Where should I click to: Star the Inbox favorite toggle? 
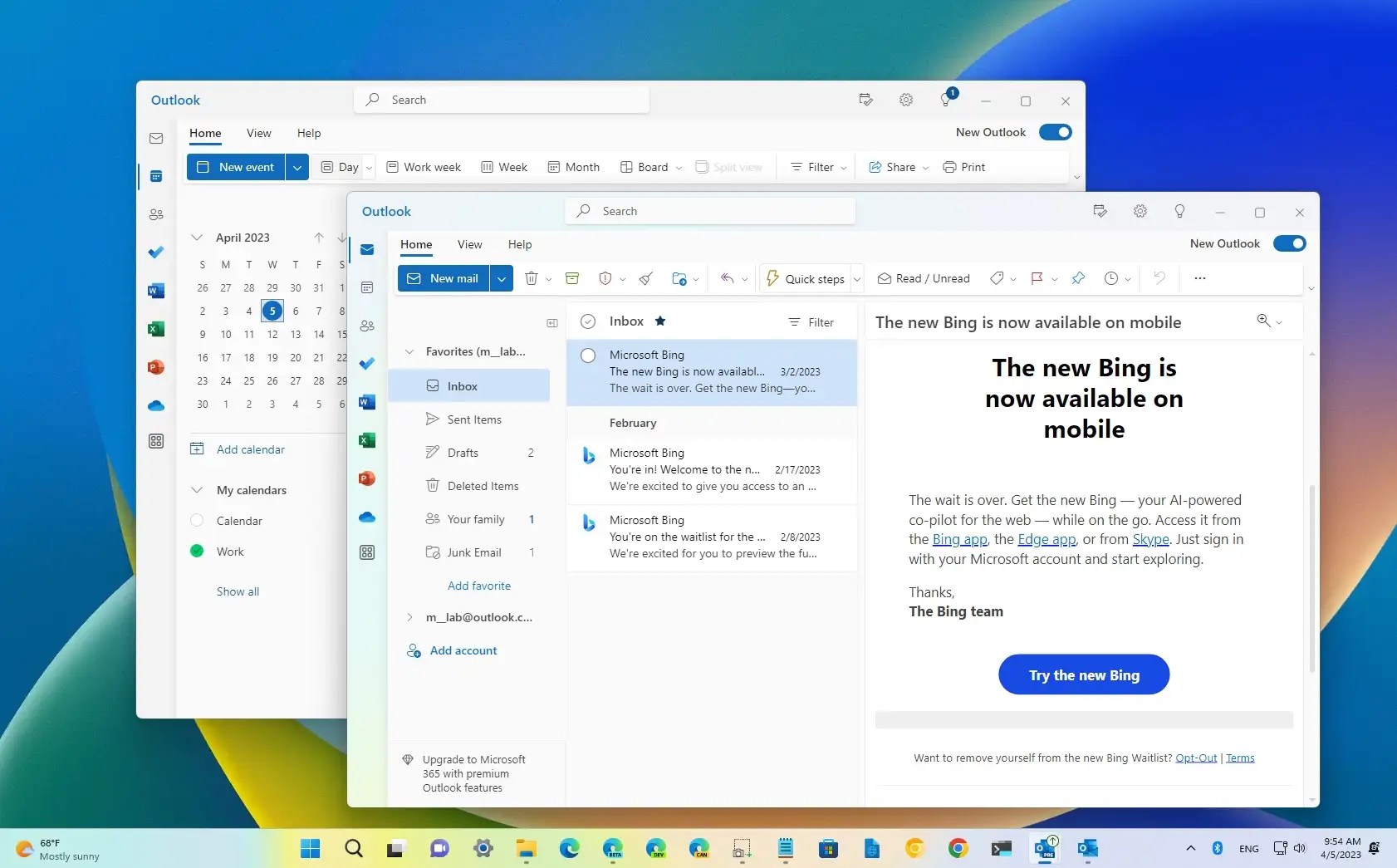(x=660, y=321)
